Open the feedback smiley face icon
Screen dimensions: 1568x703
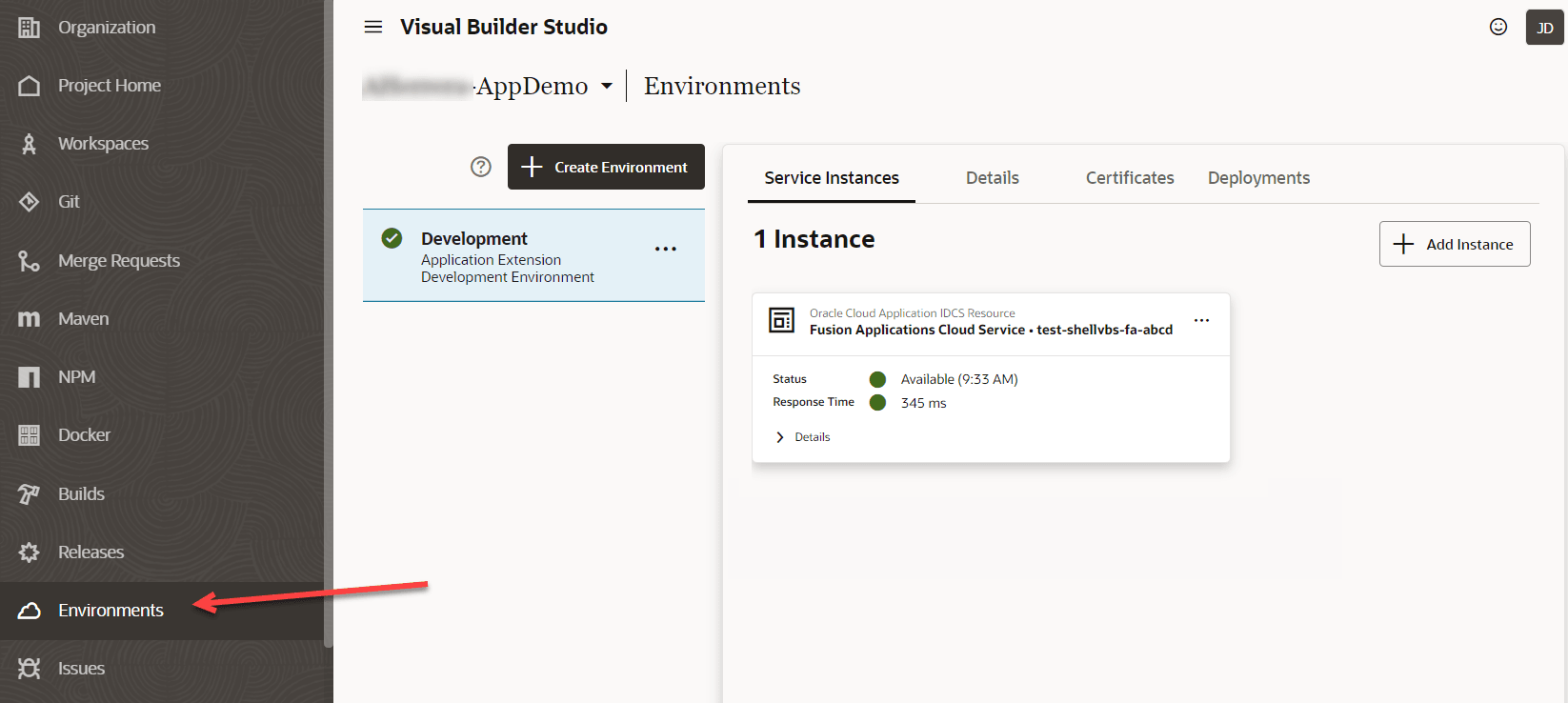click(x=1498, y=27)
